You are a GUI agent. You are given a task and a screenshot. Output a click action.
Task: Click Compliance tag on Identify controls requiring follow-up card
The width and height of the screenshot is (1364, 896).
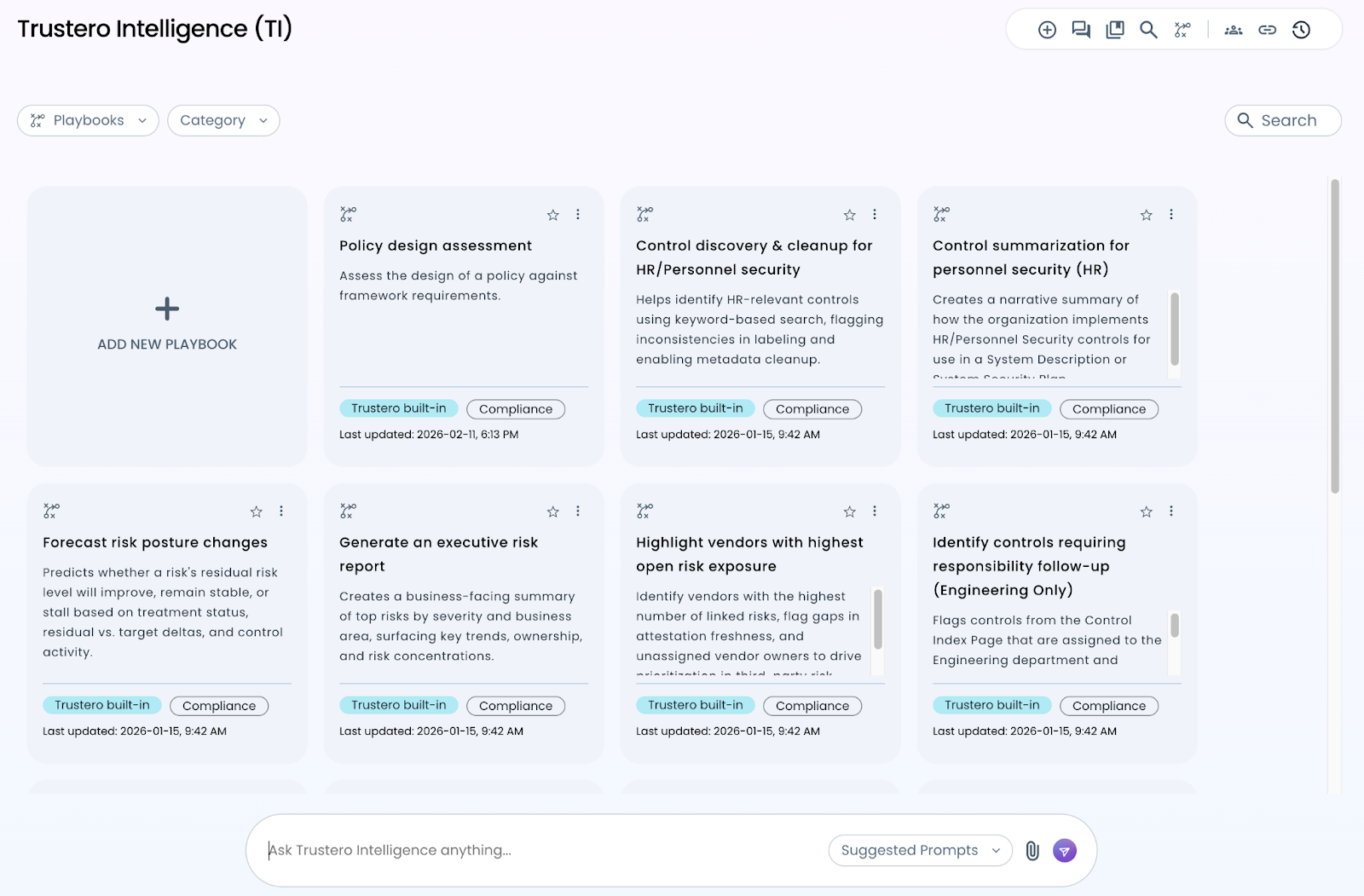[x=1109, y=706]
